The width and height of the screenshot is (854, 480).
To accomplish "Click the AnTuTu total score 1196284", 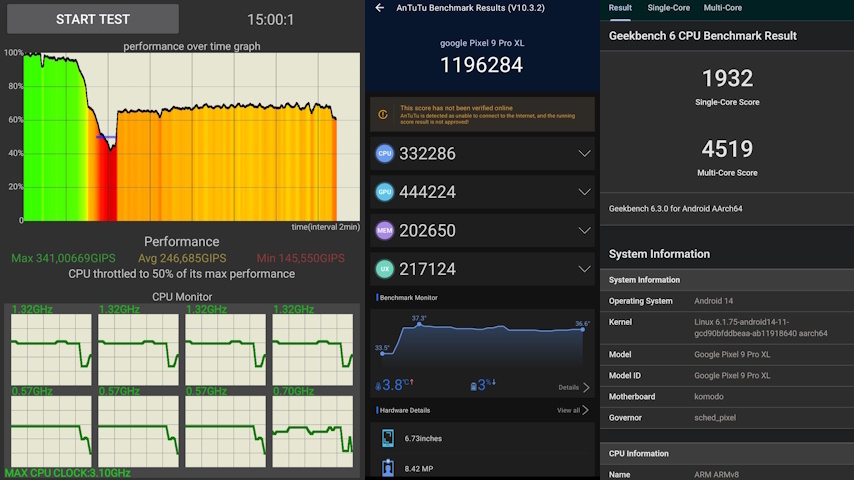I will point(481,65).
